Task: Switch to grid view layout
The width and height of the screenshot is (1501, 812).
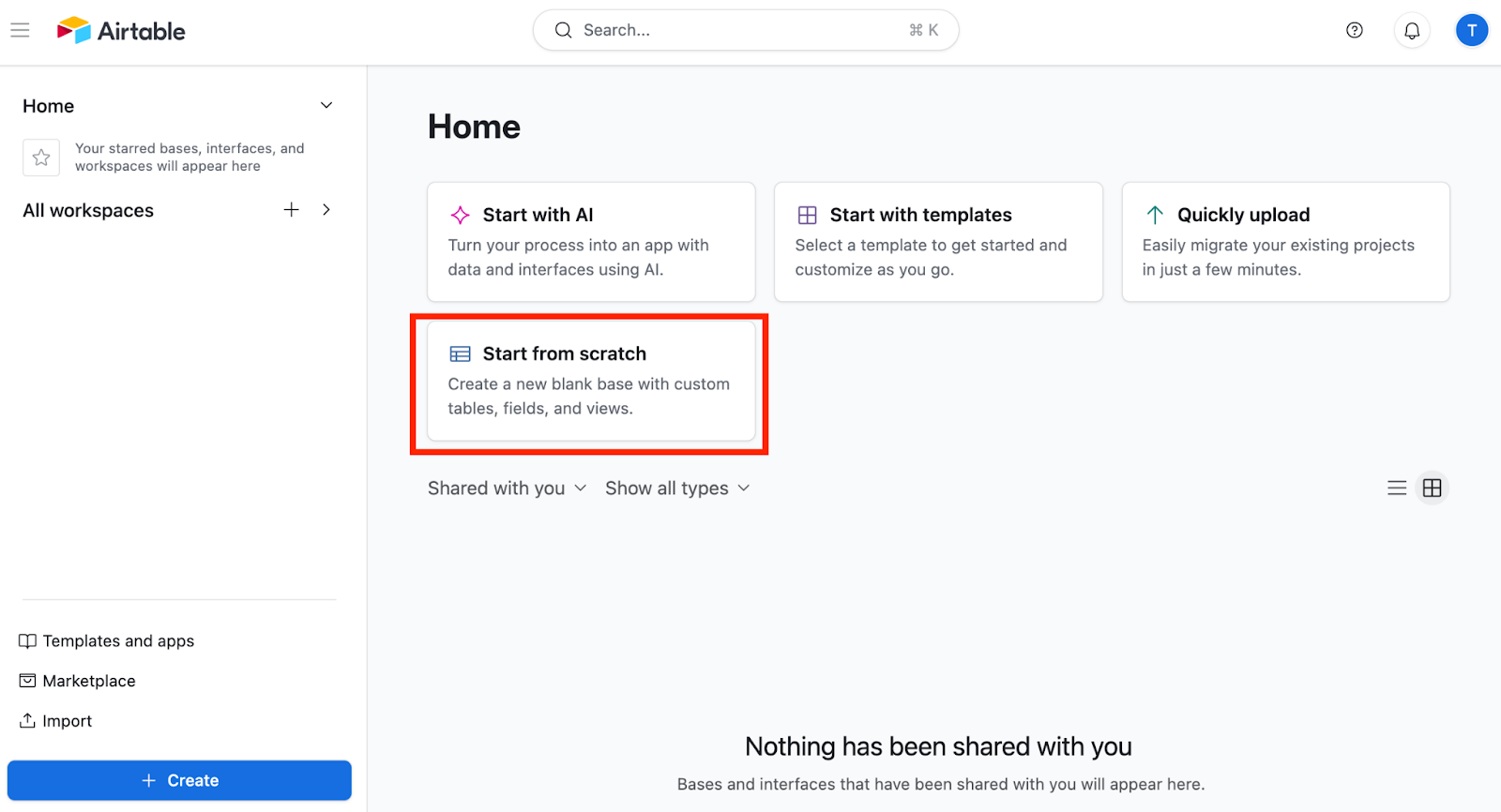Action: (1432, 488)
